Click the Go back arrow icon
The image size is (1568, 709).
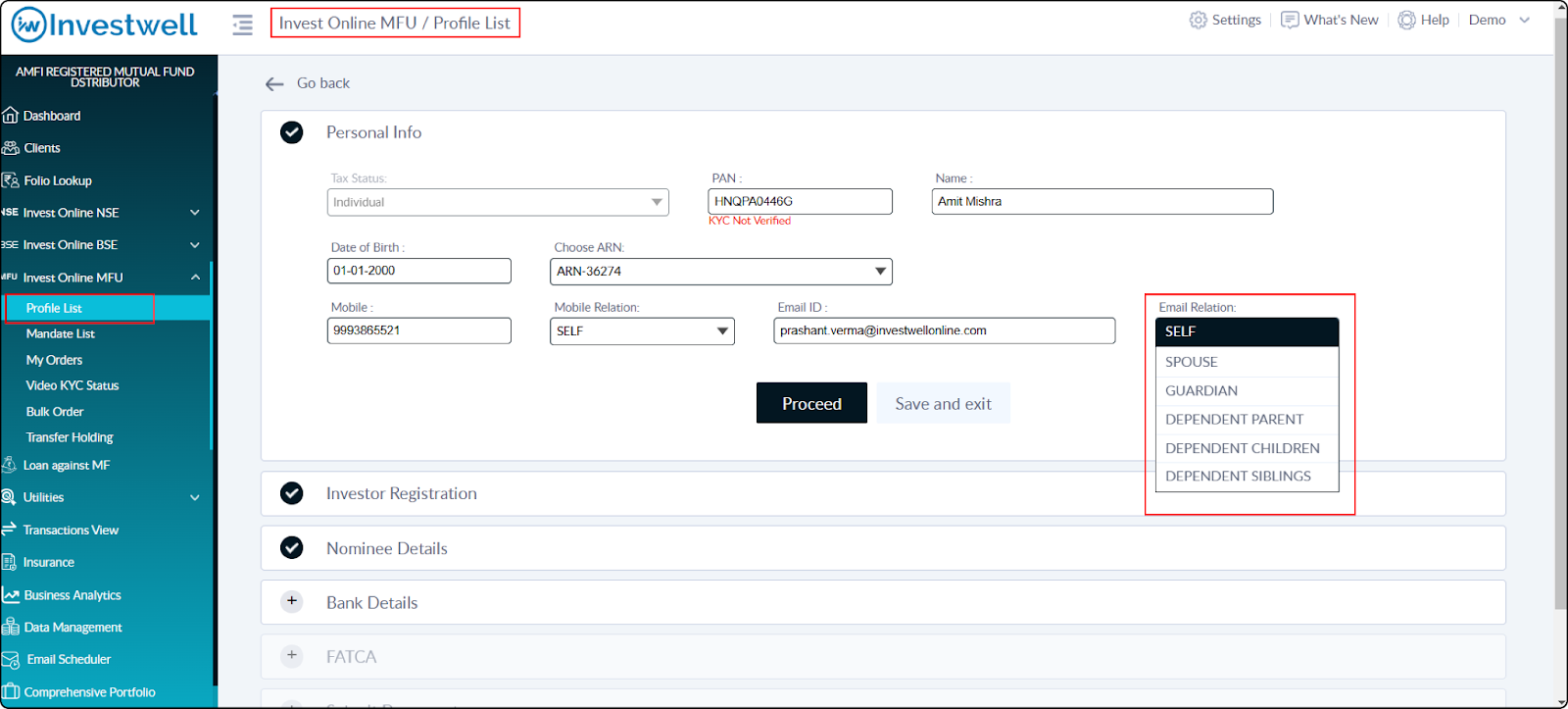(274, 84)
